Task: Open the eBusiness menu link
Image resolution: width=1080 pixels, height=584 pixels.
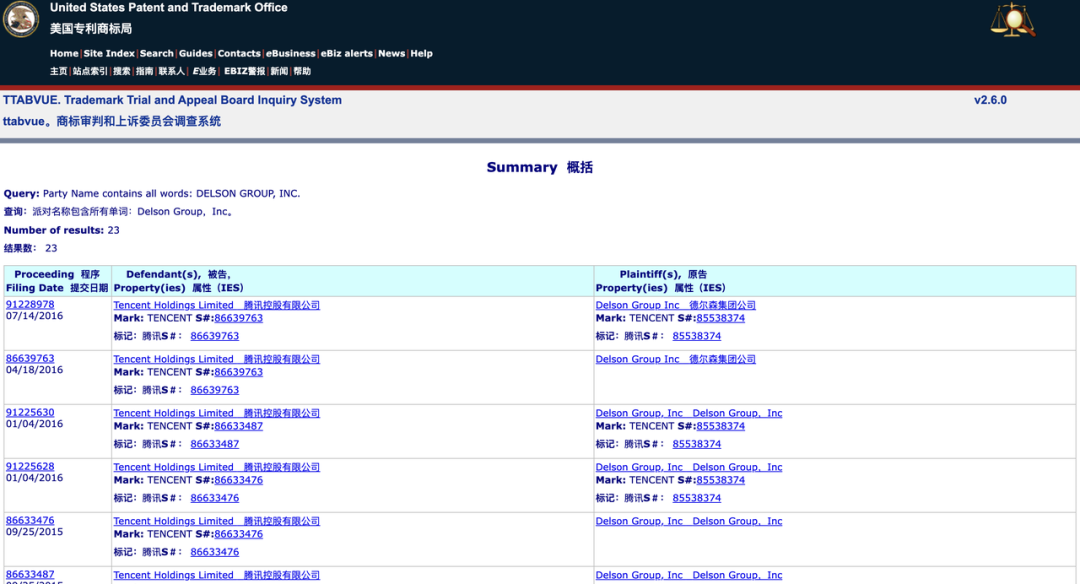Action: point(291,53)
